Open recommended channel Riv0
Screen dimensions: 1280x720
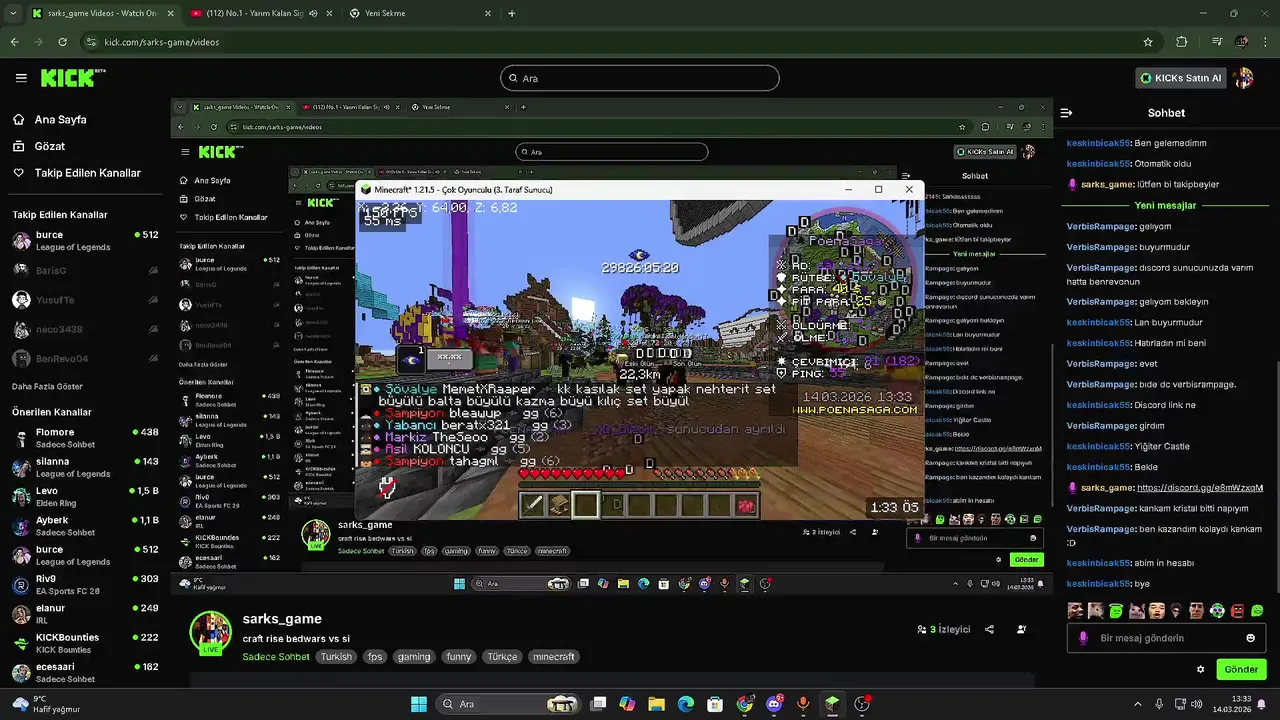(x=85, y=585)
